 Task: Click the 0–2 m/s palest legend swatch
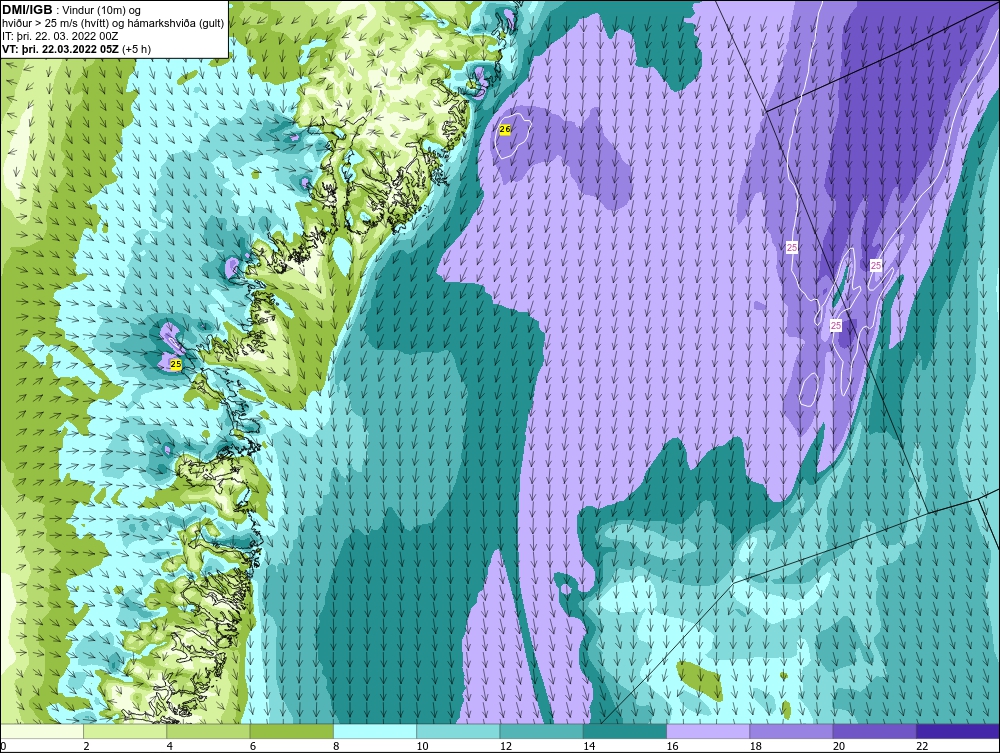tap(41, 731)
